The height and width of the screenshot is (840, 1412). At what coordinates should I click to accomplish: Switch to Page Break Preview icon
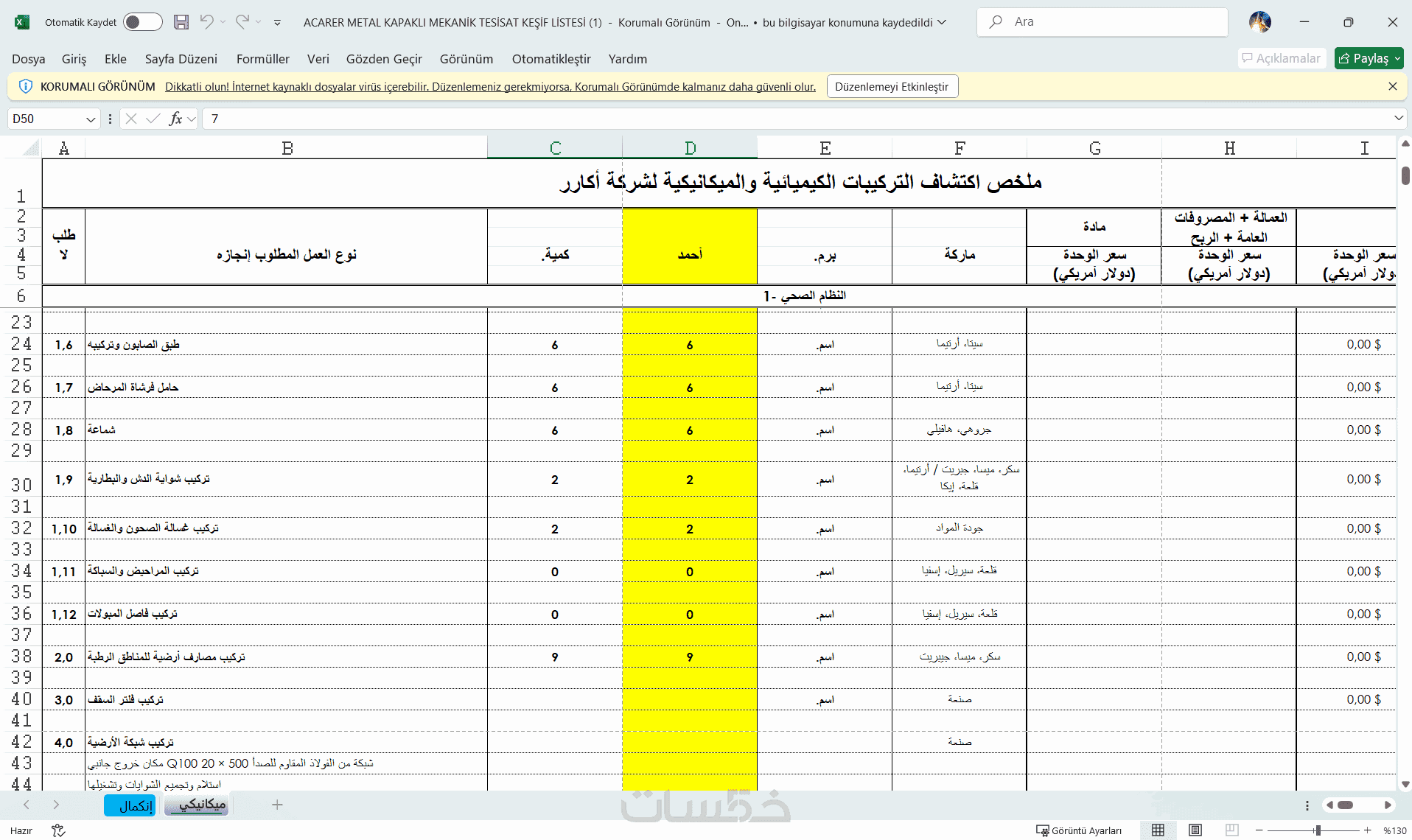coord(1232,830)
